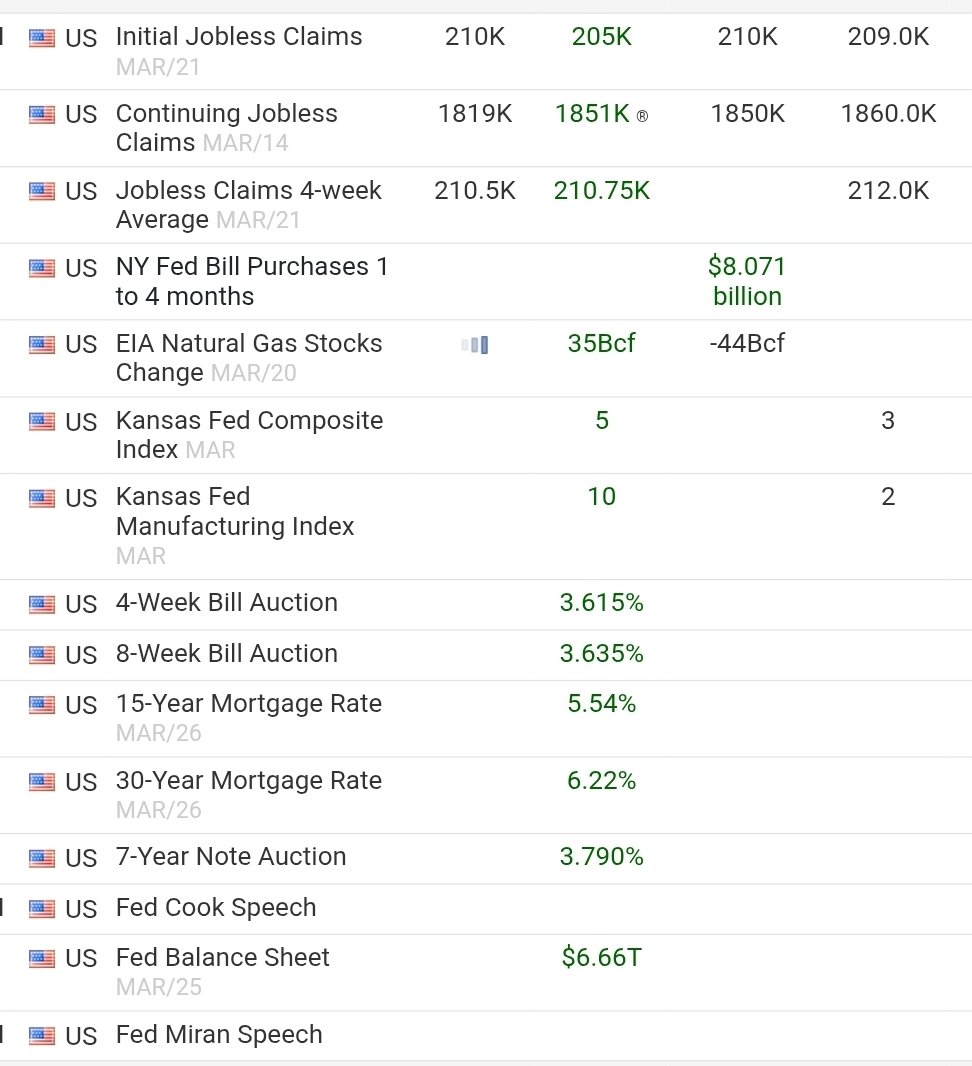Click the MAR/21 date under Initial Jobless Claims

tap(158, 67)
